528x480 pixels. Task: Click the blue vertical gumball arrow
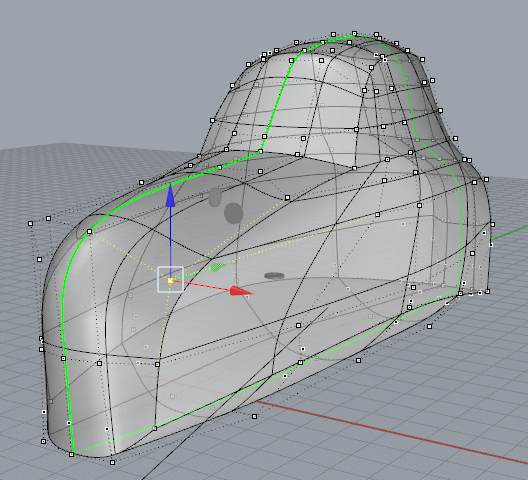[x=170, y=195]
